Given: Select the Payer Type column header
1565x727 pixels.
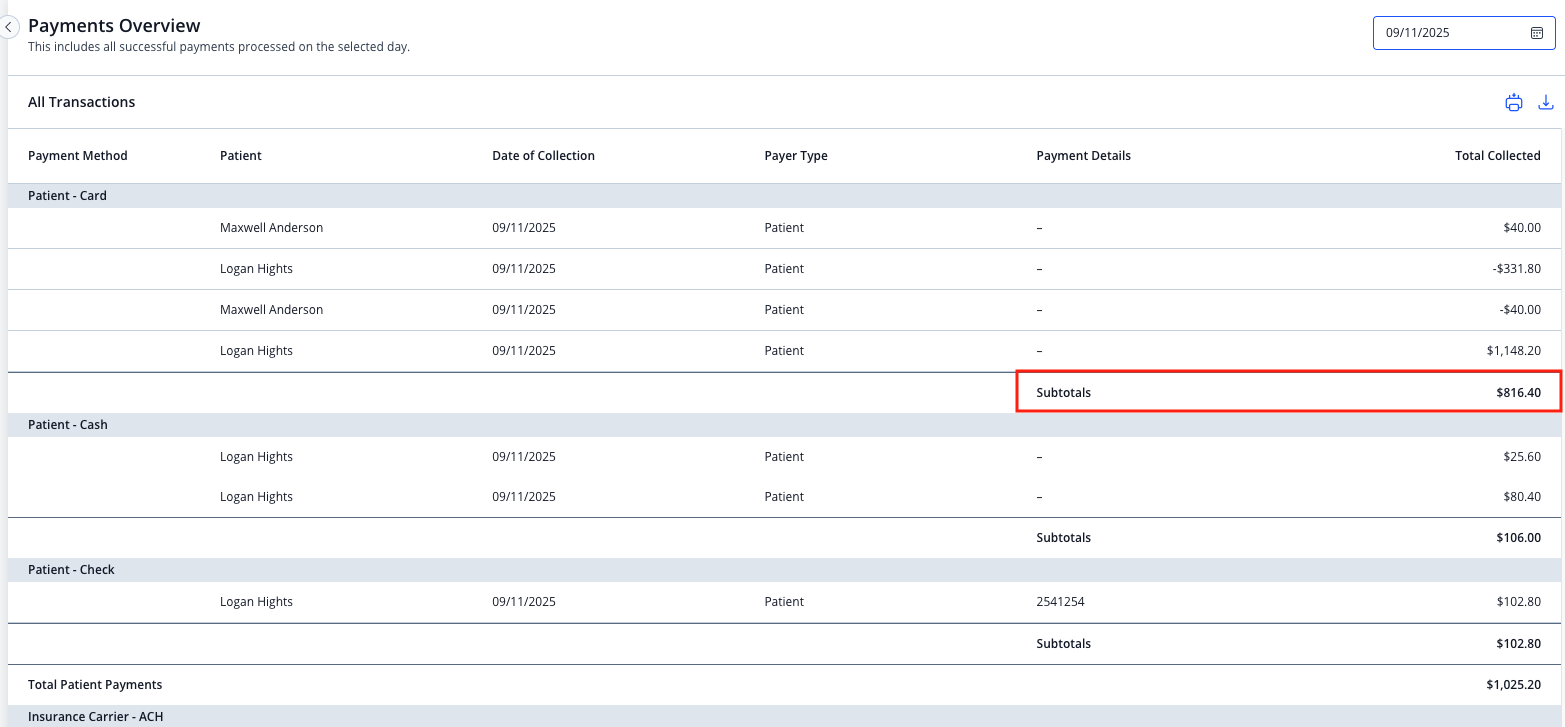Looking at the screenshot, I should (x=796, y=156).
